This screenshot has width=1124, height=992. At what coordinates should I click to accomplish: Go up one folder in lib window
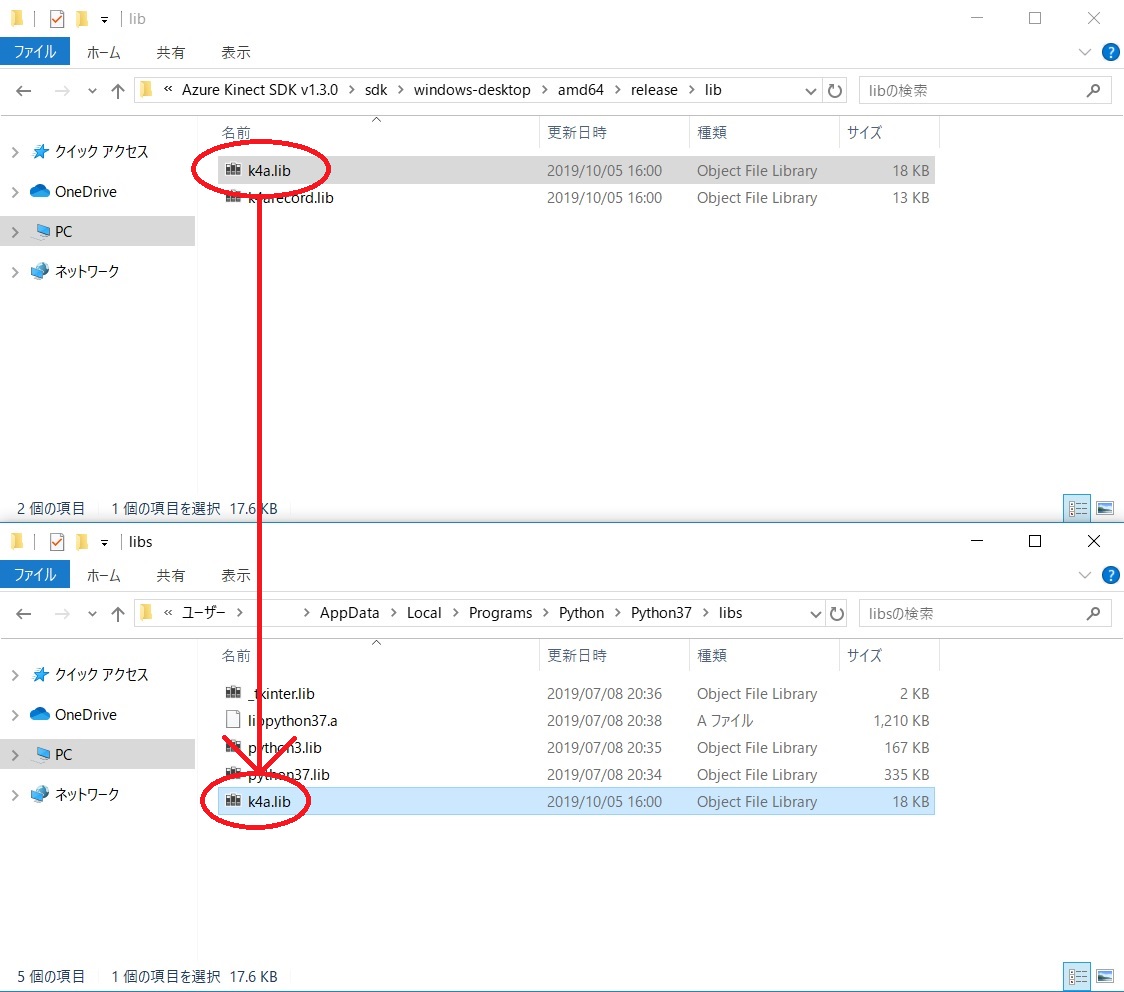tap(118, 91)
